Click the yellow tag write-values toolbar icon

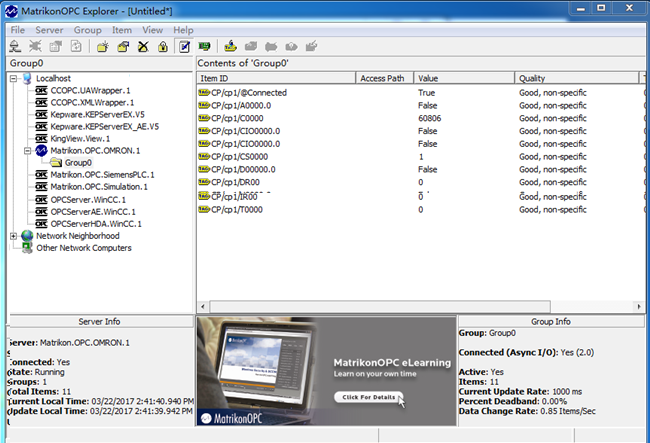click(x=230, y=46)
